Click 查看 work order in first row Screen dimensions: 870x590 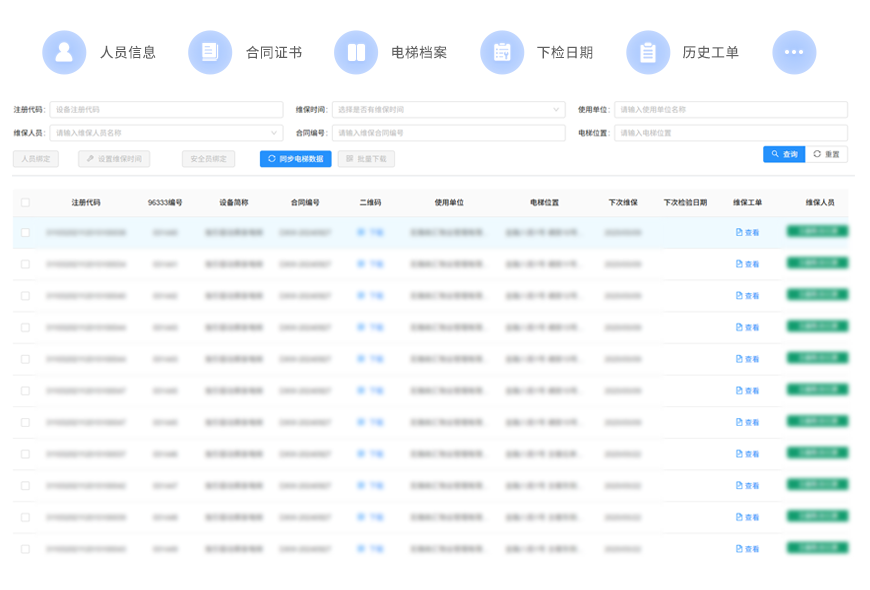click(x=747, y=233)
